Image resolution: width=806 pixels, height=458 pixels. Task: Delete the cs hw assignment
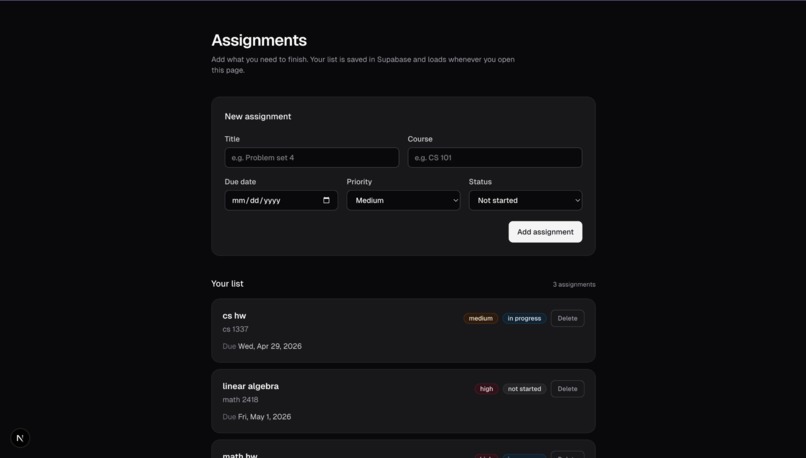(x=567, y=318)
